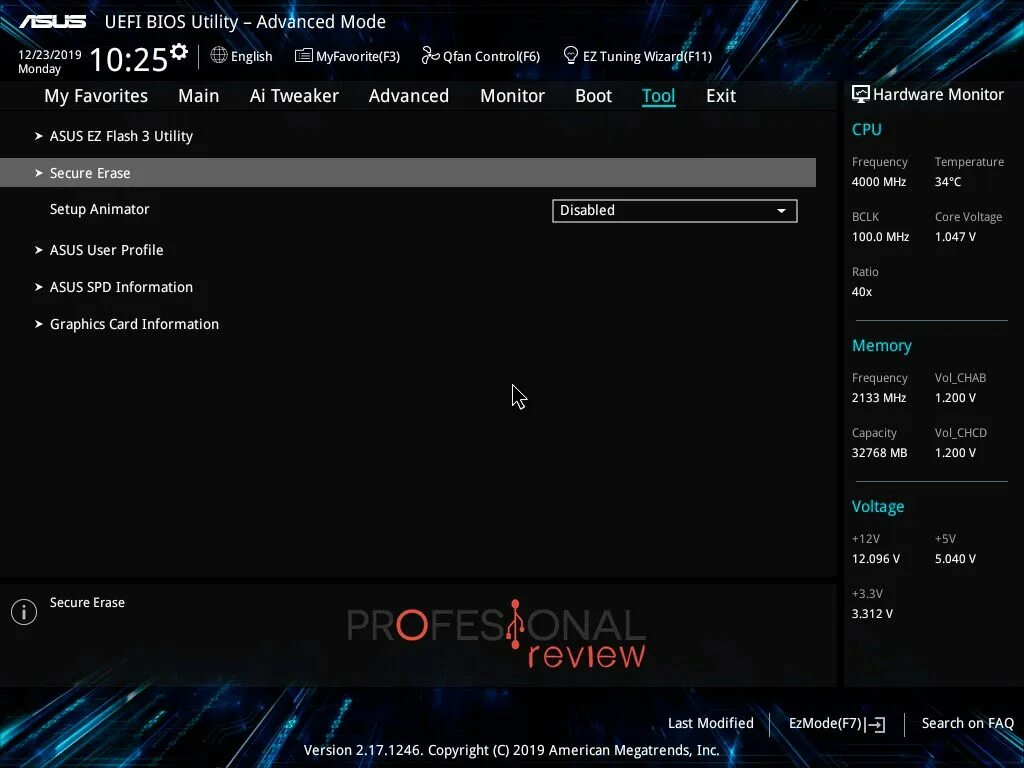Click the 40x ratio value
Screen dimensions: 1024x768
(x=862, y=292)
